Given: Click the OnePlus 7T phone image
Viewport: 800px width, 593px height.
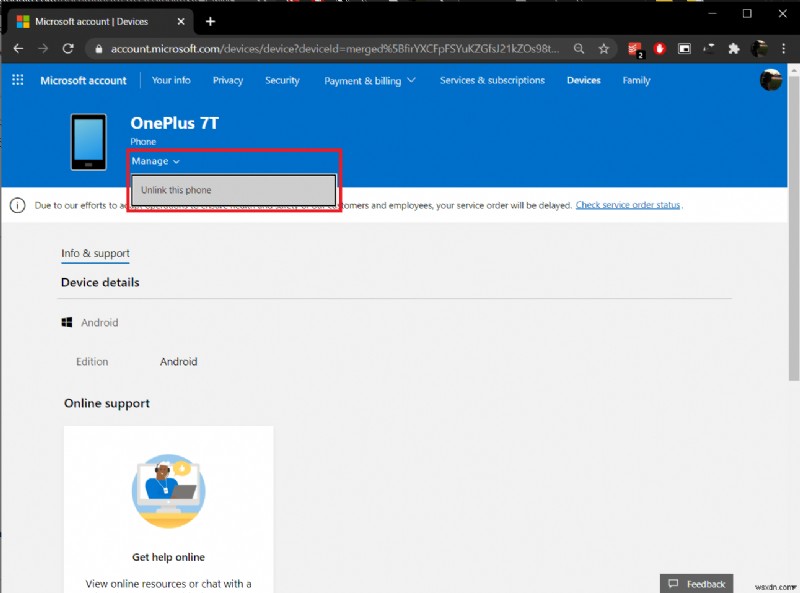Looking at the screenshot, I should [x=88, y=142].
